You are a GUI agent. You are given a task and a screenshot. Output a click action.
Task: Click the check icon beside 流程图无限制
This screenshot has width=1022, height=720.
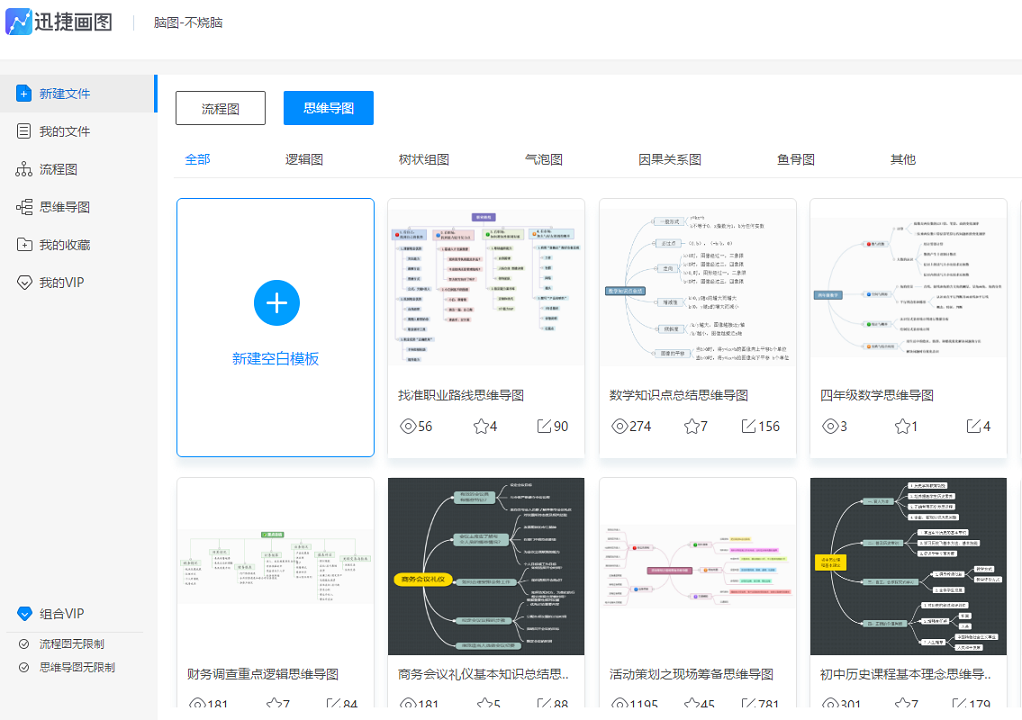[x=24, y=644]
